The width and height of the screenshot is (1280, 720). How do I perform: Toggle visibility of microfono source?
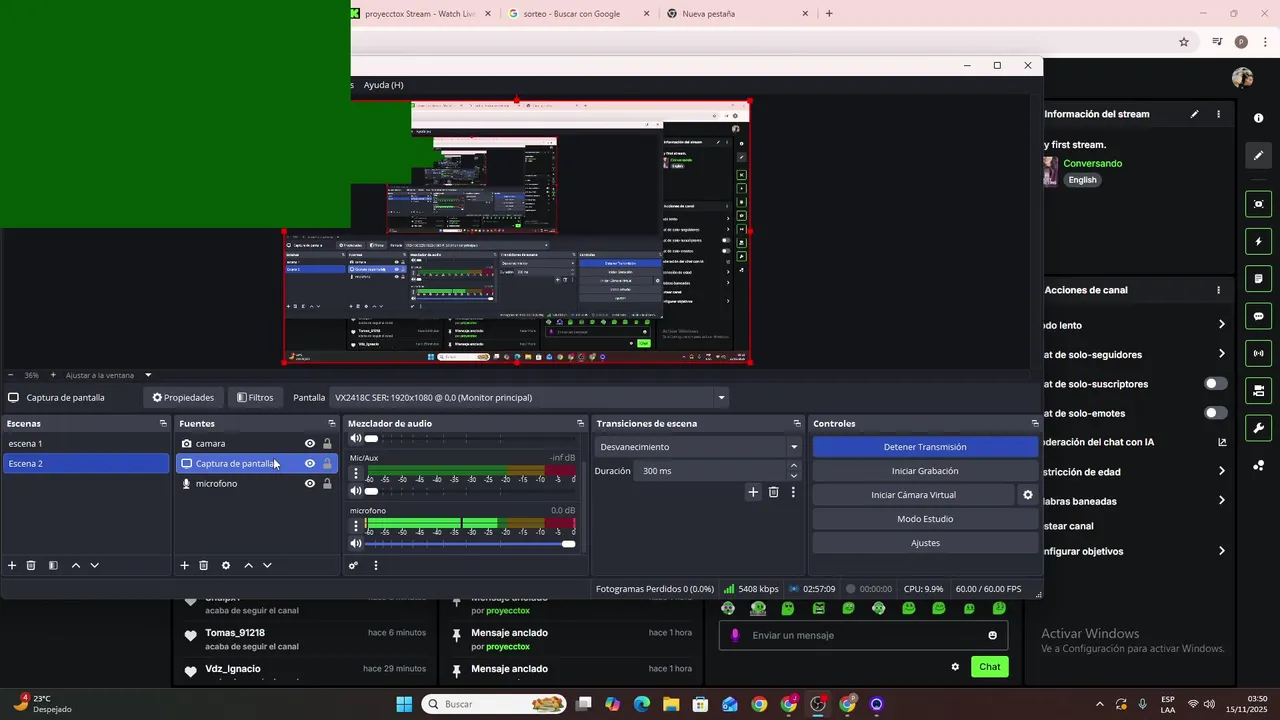pyautogui.click(x=310, y=484)
